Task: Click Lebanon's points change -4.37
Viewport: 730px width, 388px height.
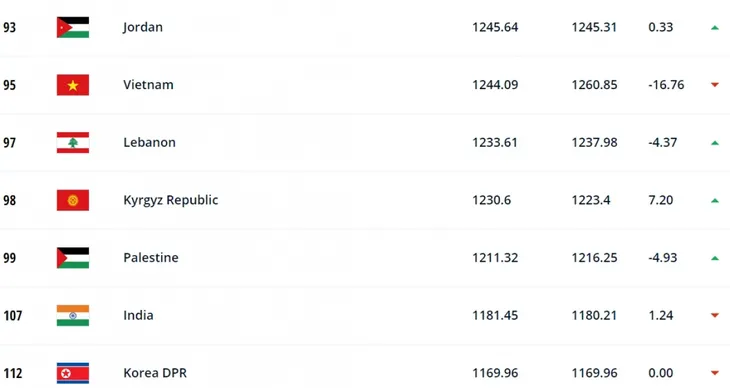Action: pos(662,143)
